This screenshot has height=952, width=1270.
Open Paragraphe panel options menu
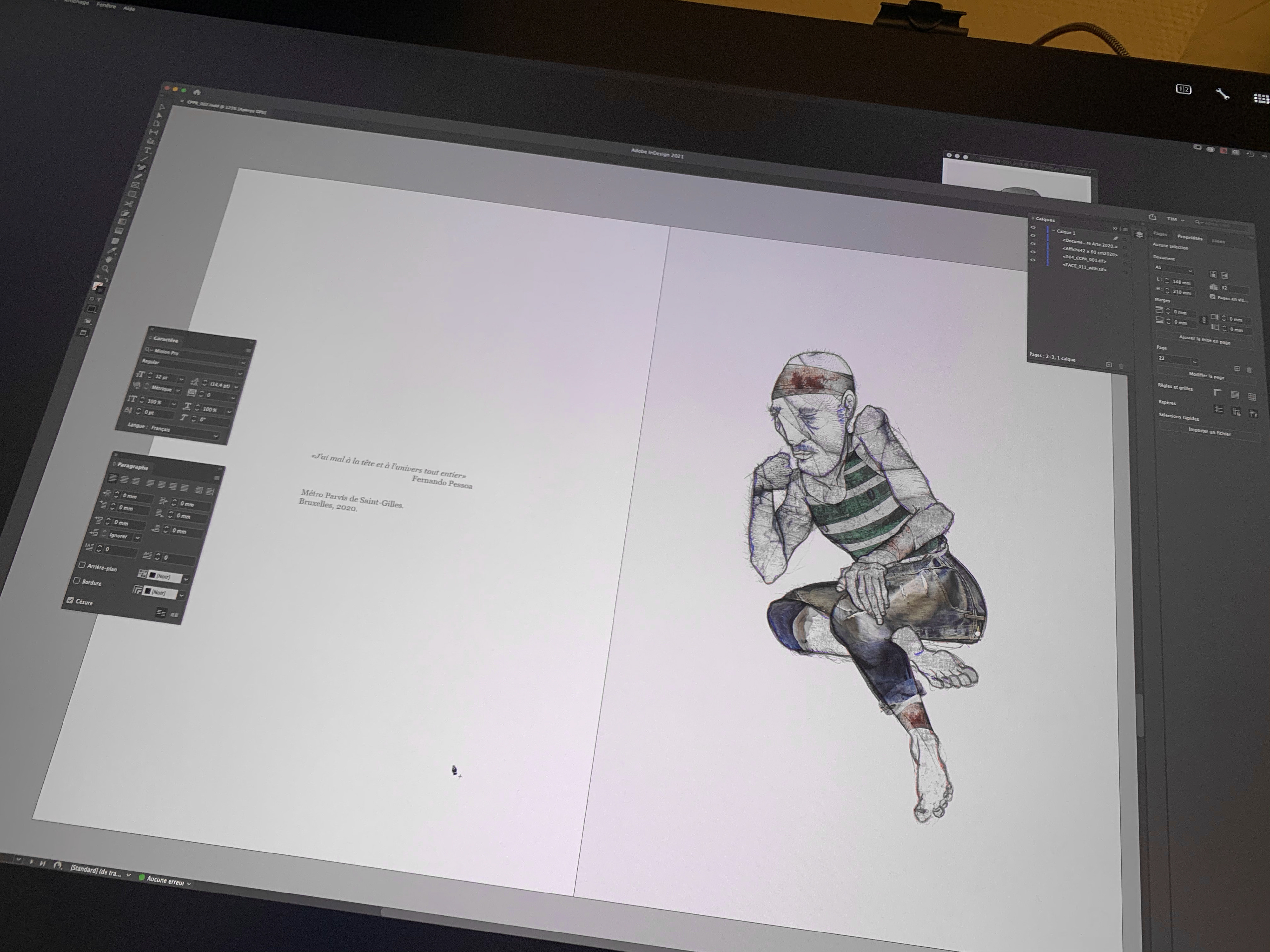(216, 478)
